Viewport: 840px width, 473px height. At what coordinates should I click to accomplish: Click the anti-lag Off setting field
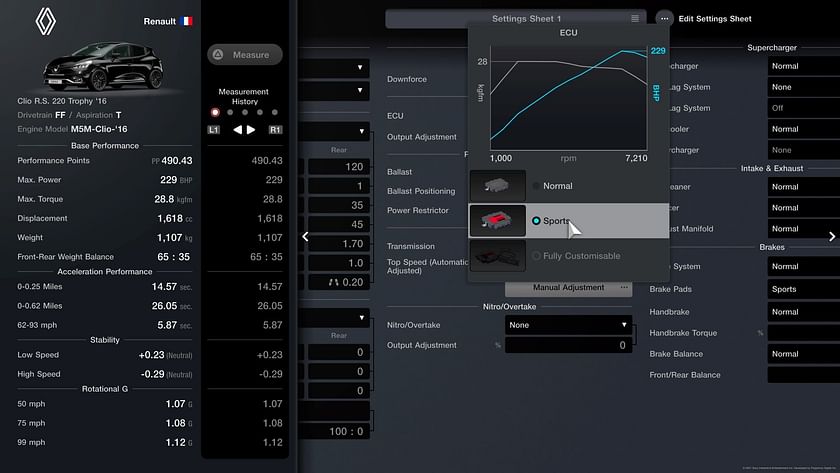[804, 108]
